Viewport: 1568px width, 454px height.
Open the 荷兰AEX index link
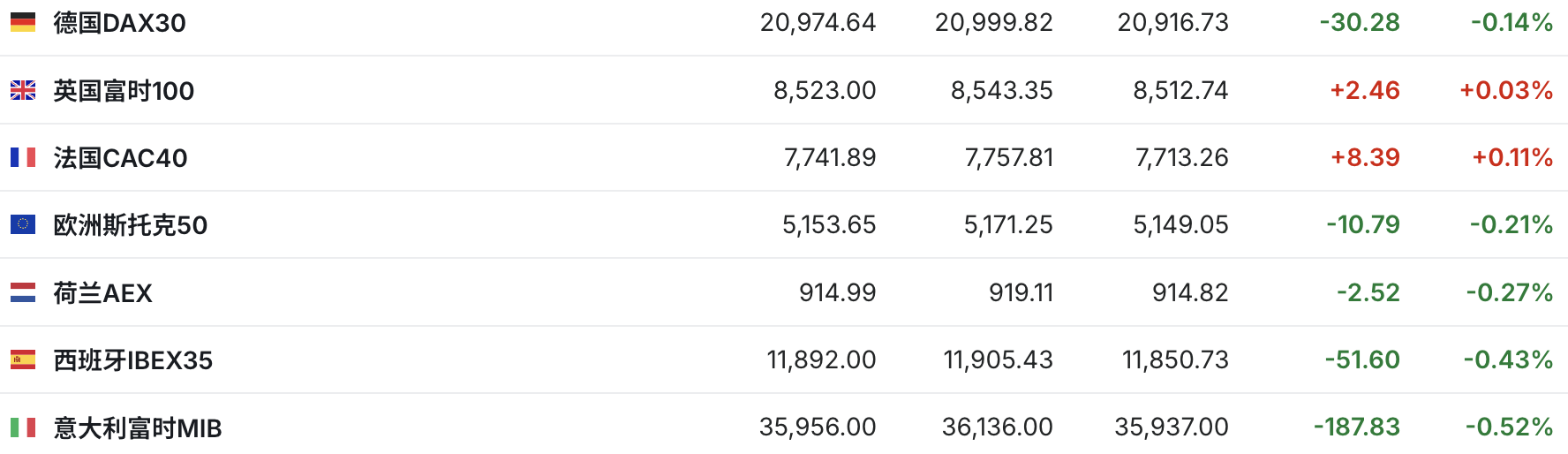click(x=102, y=292)
